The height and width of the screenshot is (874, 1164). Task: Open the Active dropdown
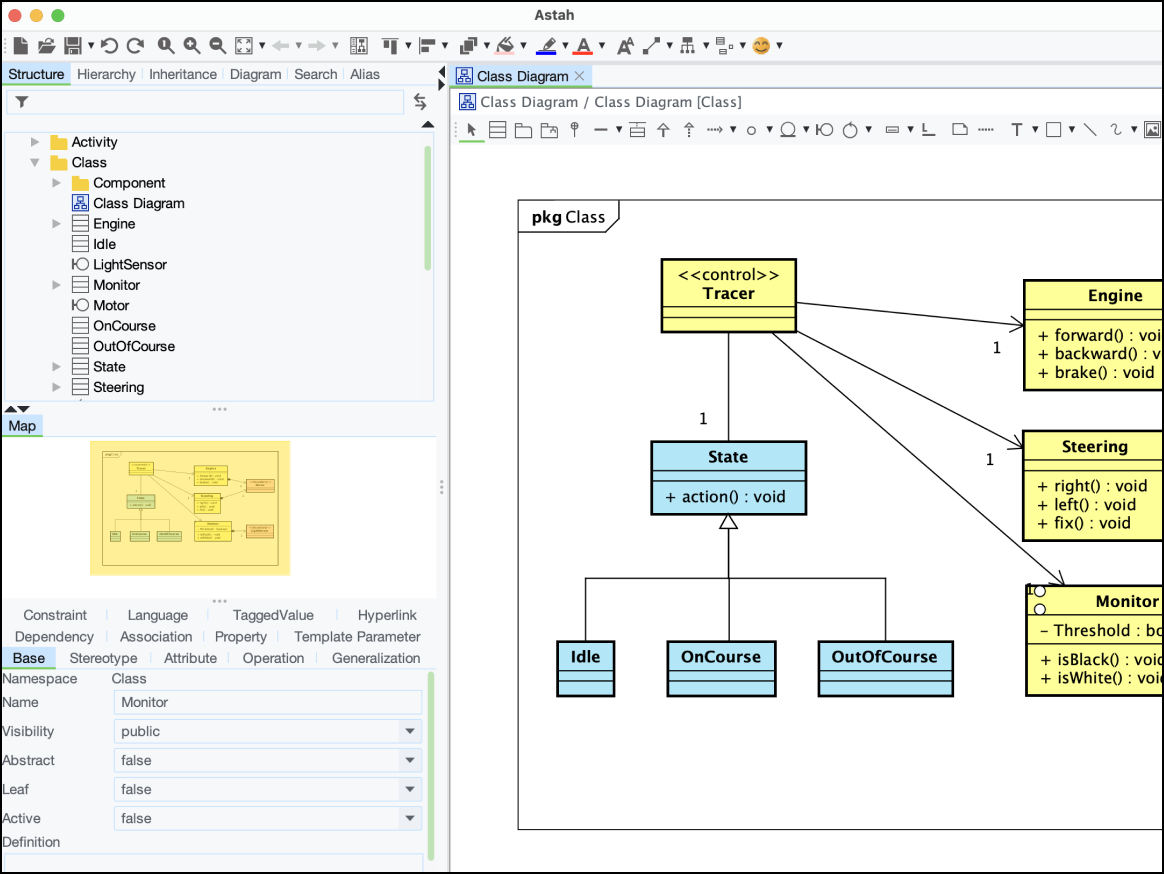[x=410, y=818]
